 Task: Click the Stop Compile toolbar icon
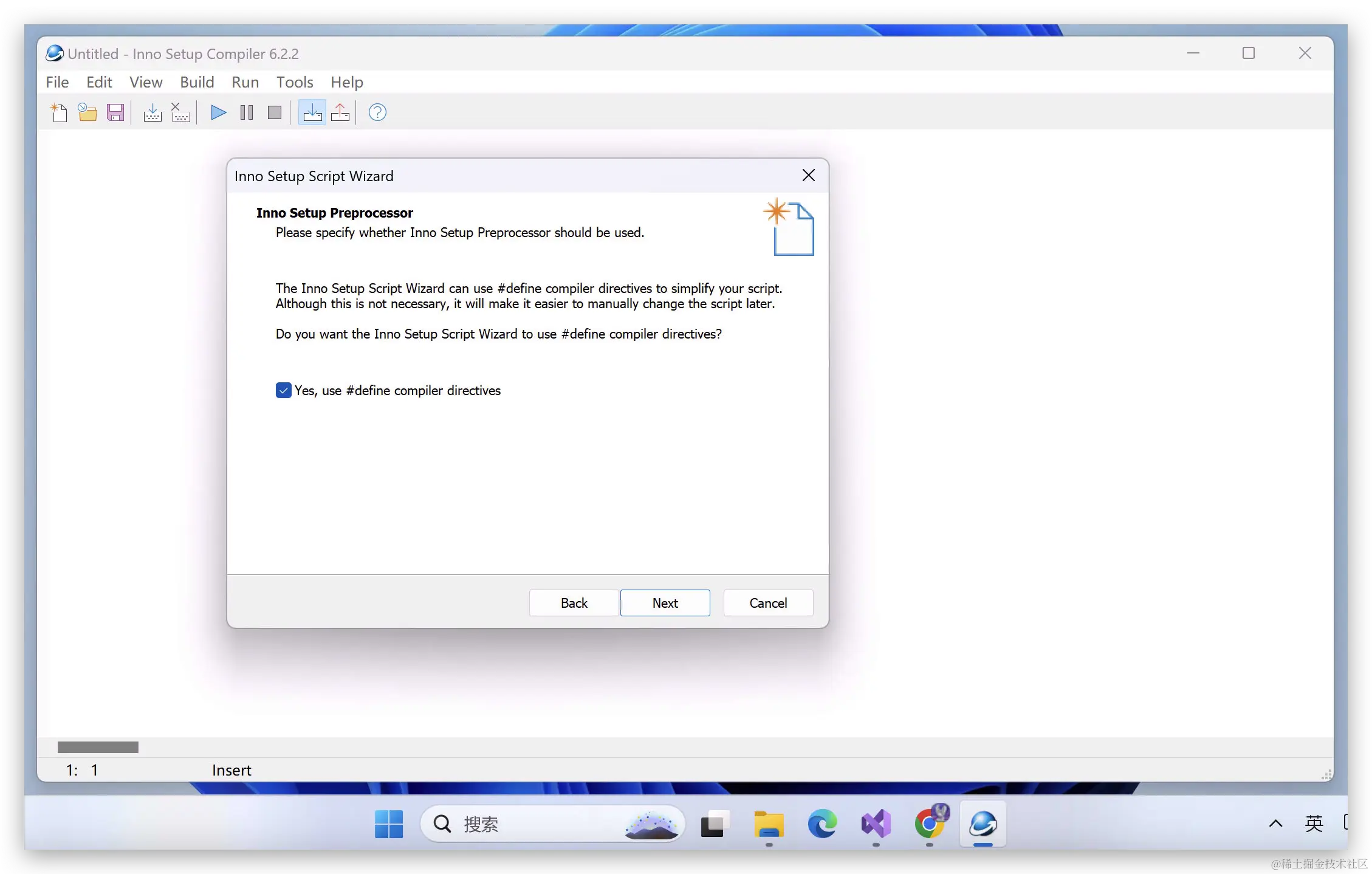point(180,112)
